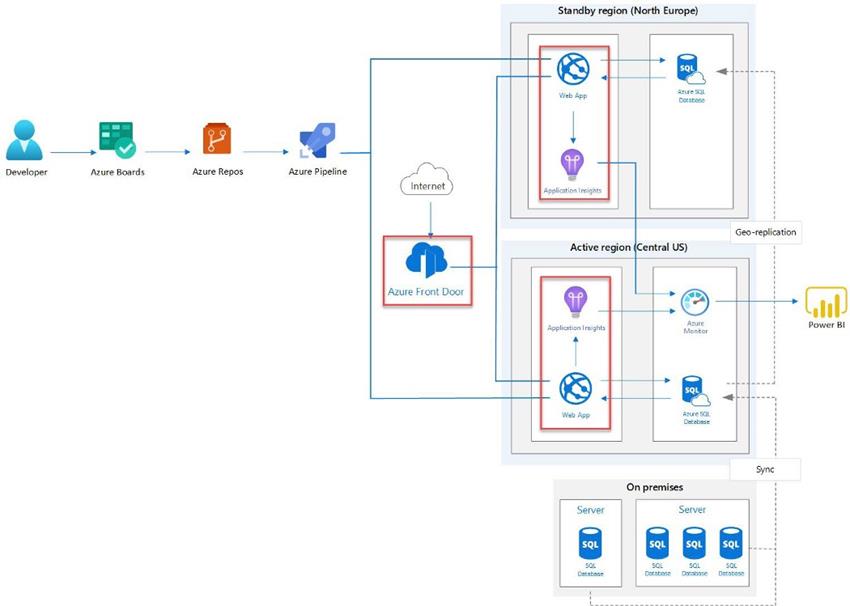Click the Geo-replication label box
850x606 pixels.
[x=765, y=232]
